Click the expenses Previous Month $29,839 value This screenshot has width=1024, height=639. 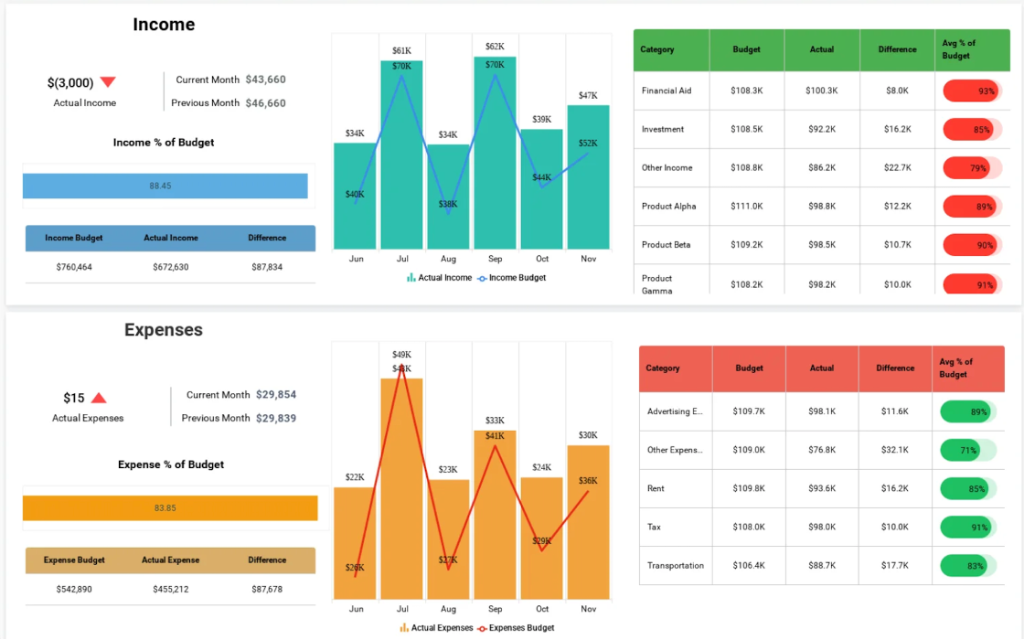point(276,418)
